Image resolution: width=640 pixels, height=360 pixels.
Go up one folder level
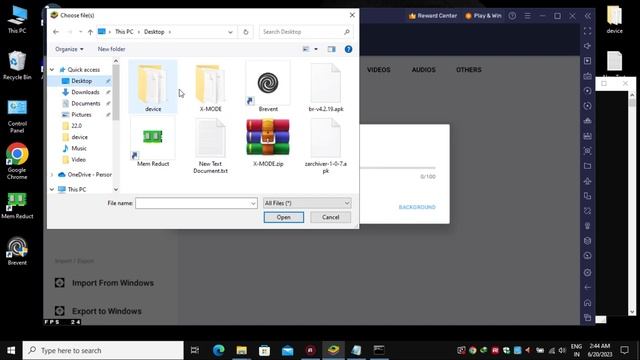pos(90,32)
